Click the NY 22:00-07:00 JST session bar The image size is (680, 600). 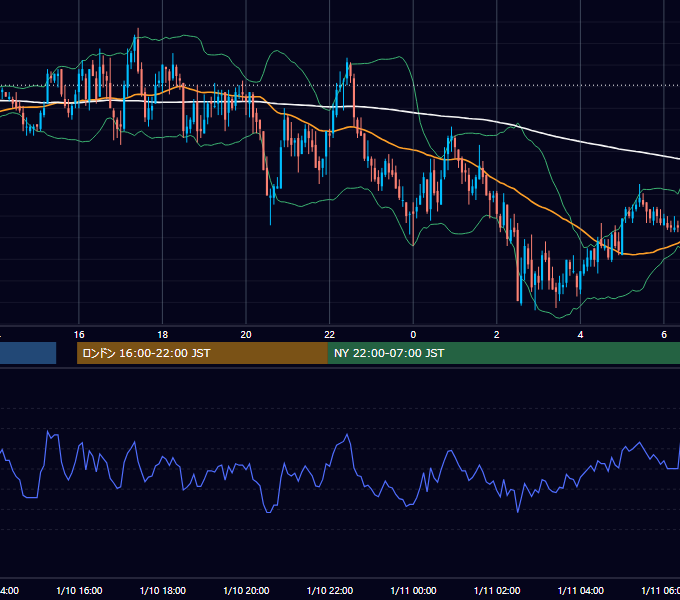pos(503,353)
